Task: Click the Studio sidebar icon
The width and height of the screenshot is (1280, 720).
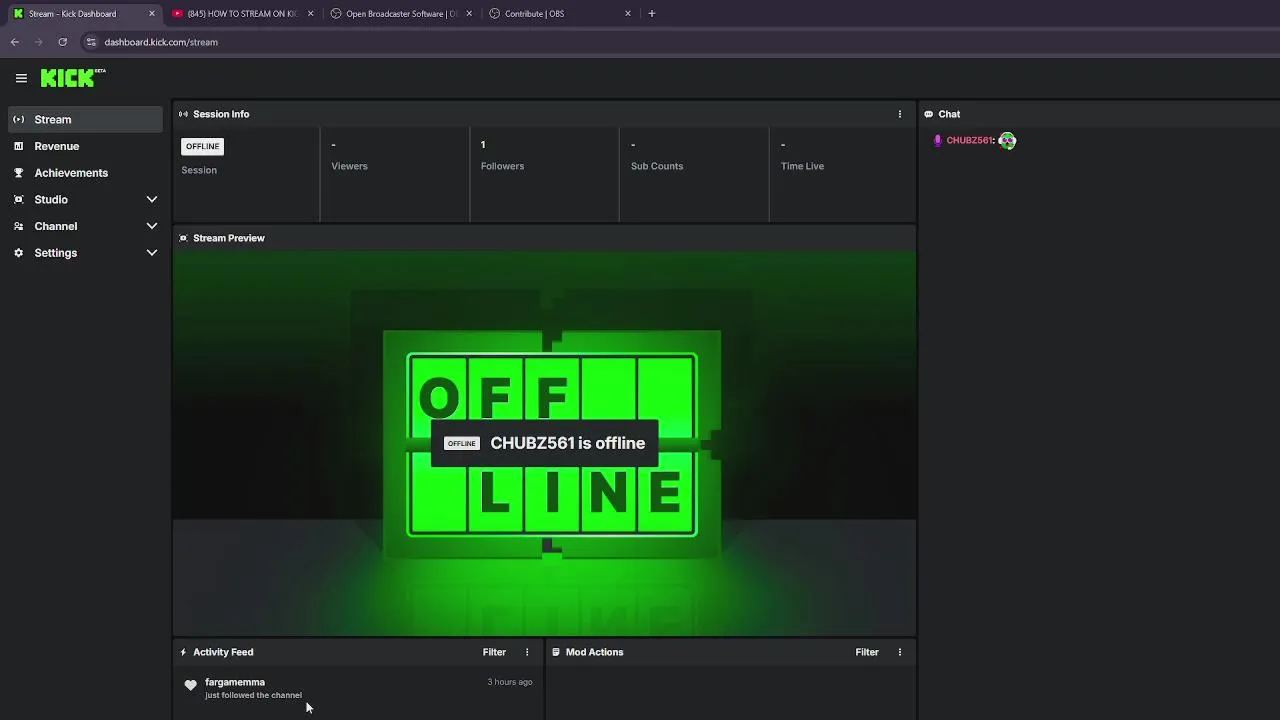Action: click(18, 199)
